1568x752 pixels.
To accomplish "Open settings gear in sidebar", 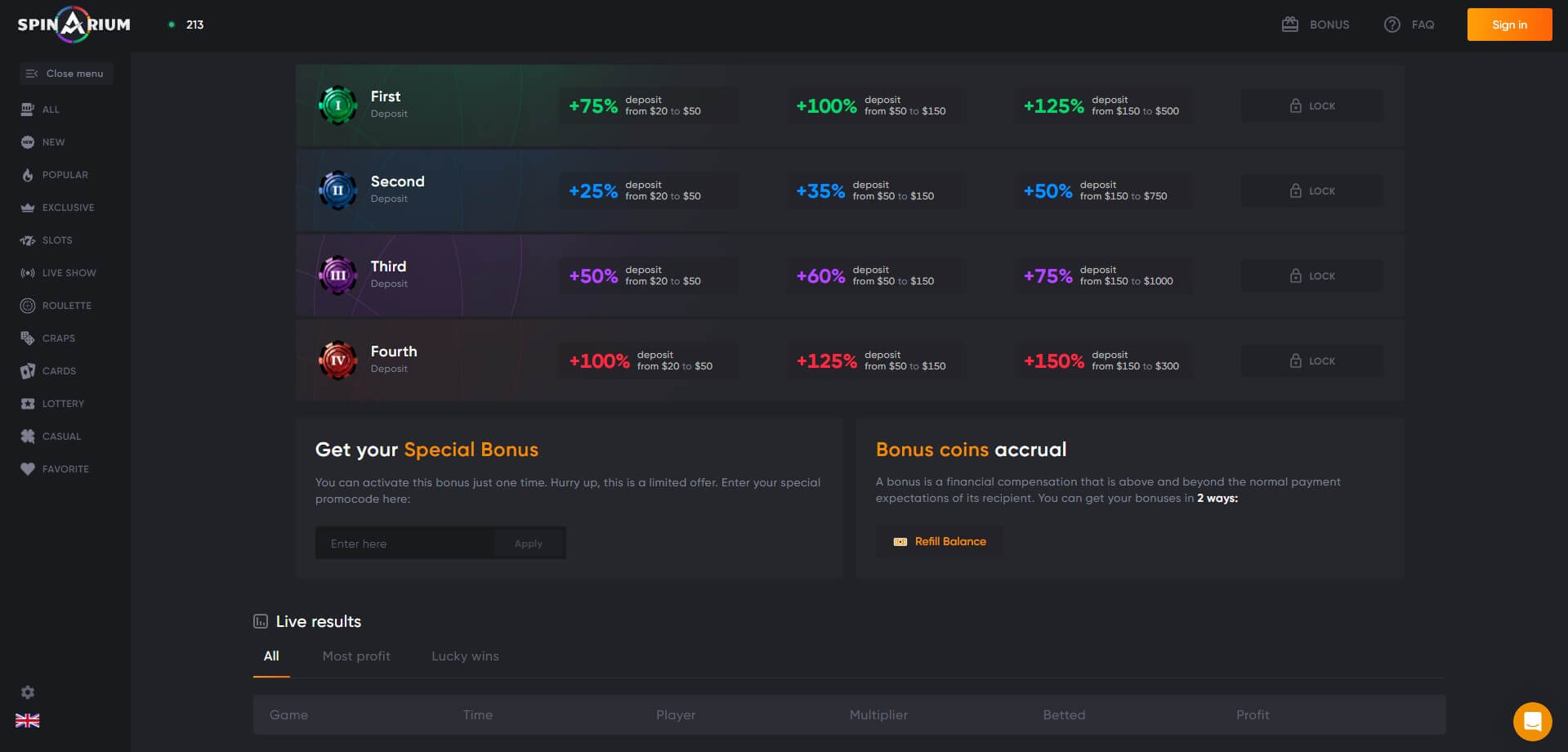I will [x=28, y=692].
